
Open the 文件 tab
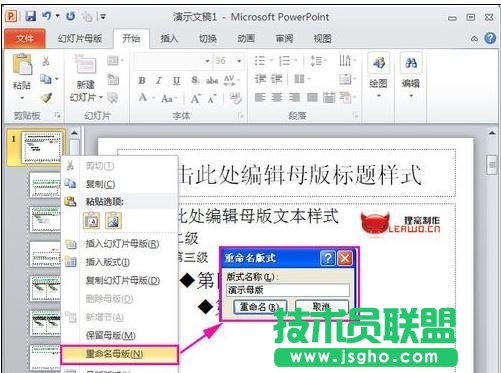(25, 39)
